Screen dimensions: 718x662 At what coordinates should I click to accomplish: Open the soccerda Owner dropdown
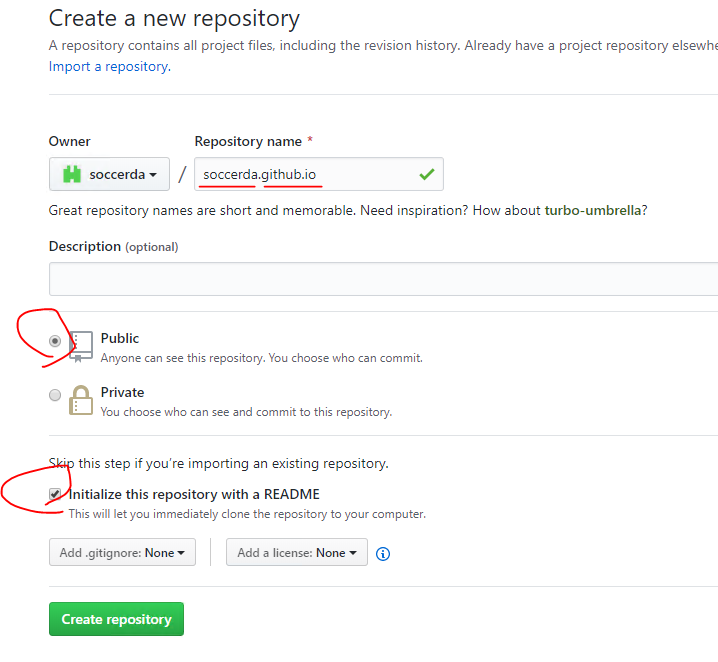point(109,174)
